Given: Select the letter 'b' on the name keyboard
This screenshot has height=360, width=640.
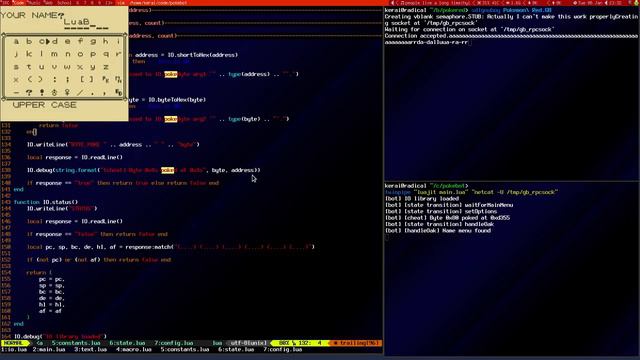Looking at the screenshot, I should (x=29, y=41).
